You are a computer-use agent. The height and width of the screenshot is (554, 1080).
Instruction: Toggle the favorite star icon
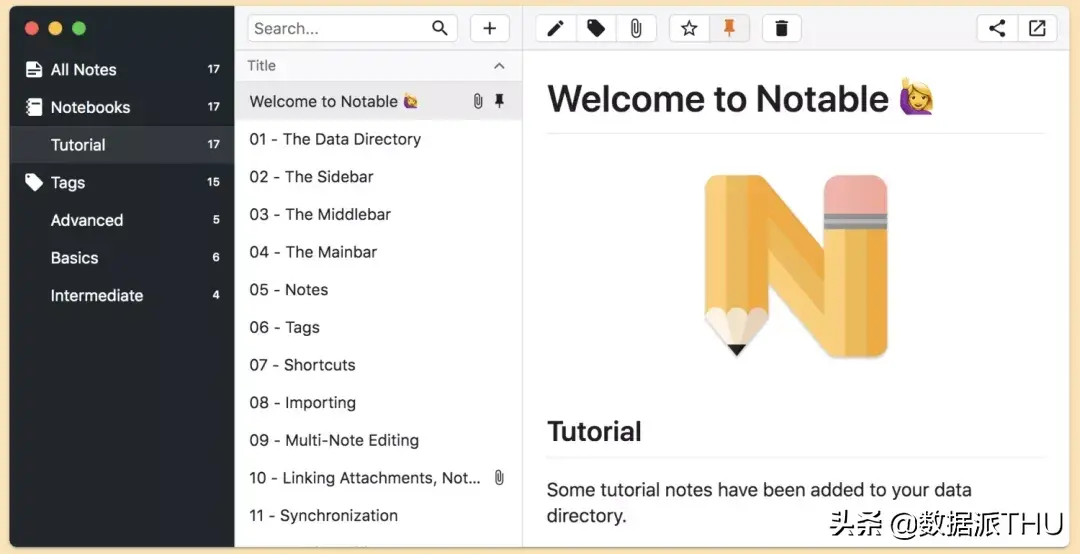point(689,28)
